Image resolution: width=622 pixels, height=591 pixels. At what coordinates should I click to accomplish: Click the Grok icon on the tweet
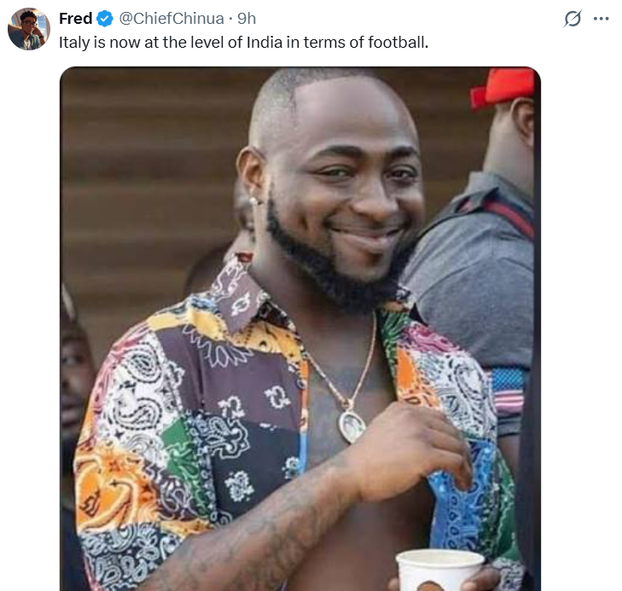pyautogui.click(x=573, y=19)
